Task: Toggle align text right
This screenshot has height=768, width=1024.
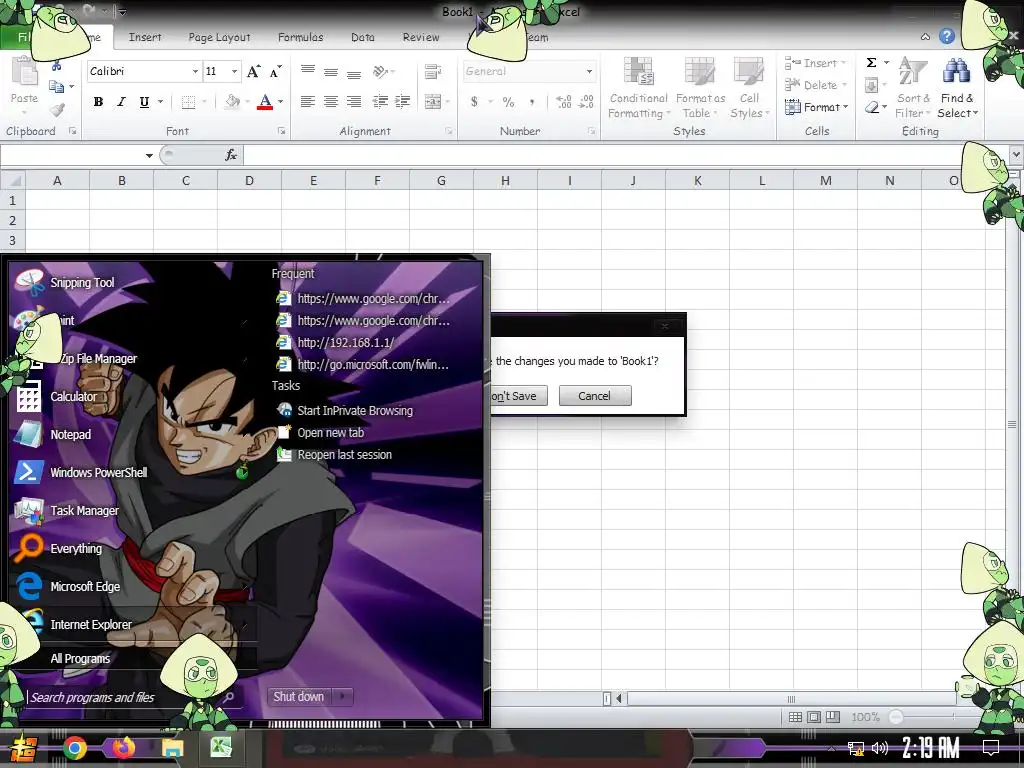Action: 354,101
